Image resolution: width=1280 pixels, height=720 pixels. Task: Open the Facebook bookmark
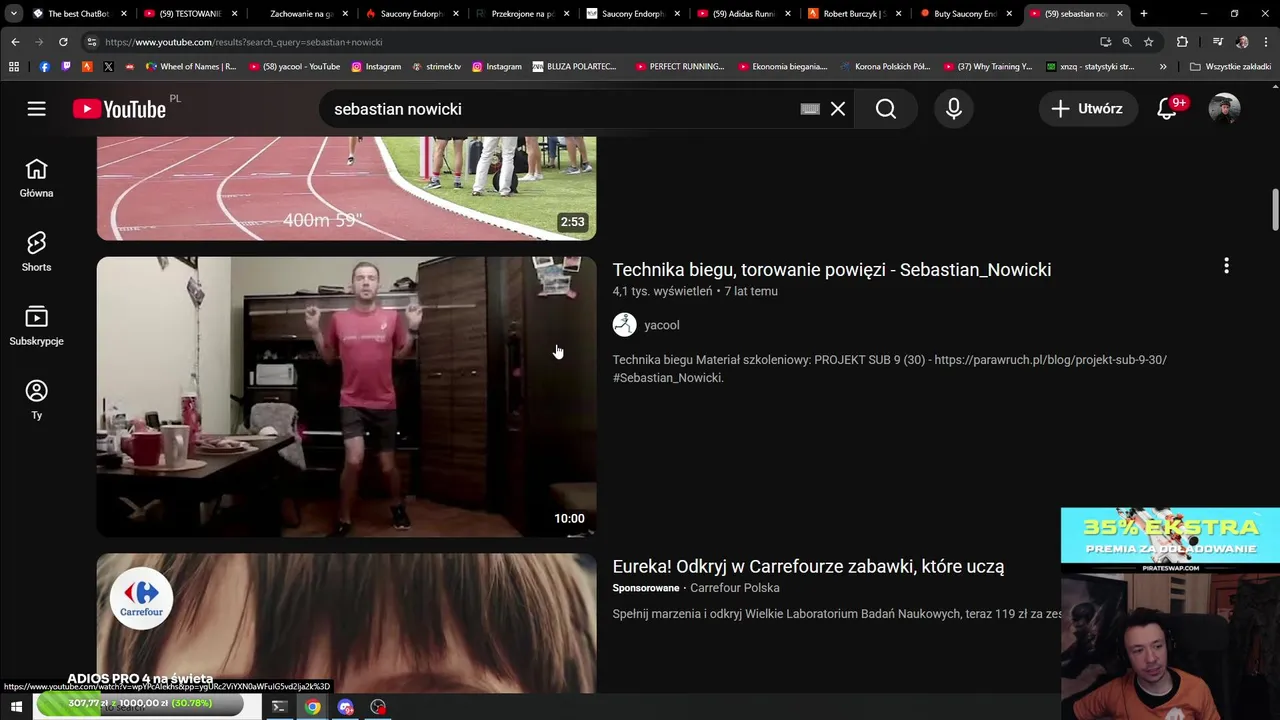pyautogui.click(x=44, y=67)
